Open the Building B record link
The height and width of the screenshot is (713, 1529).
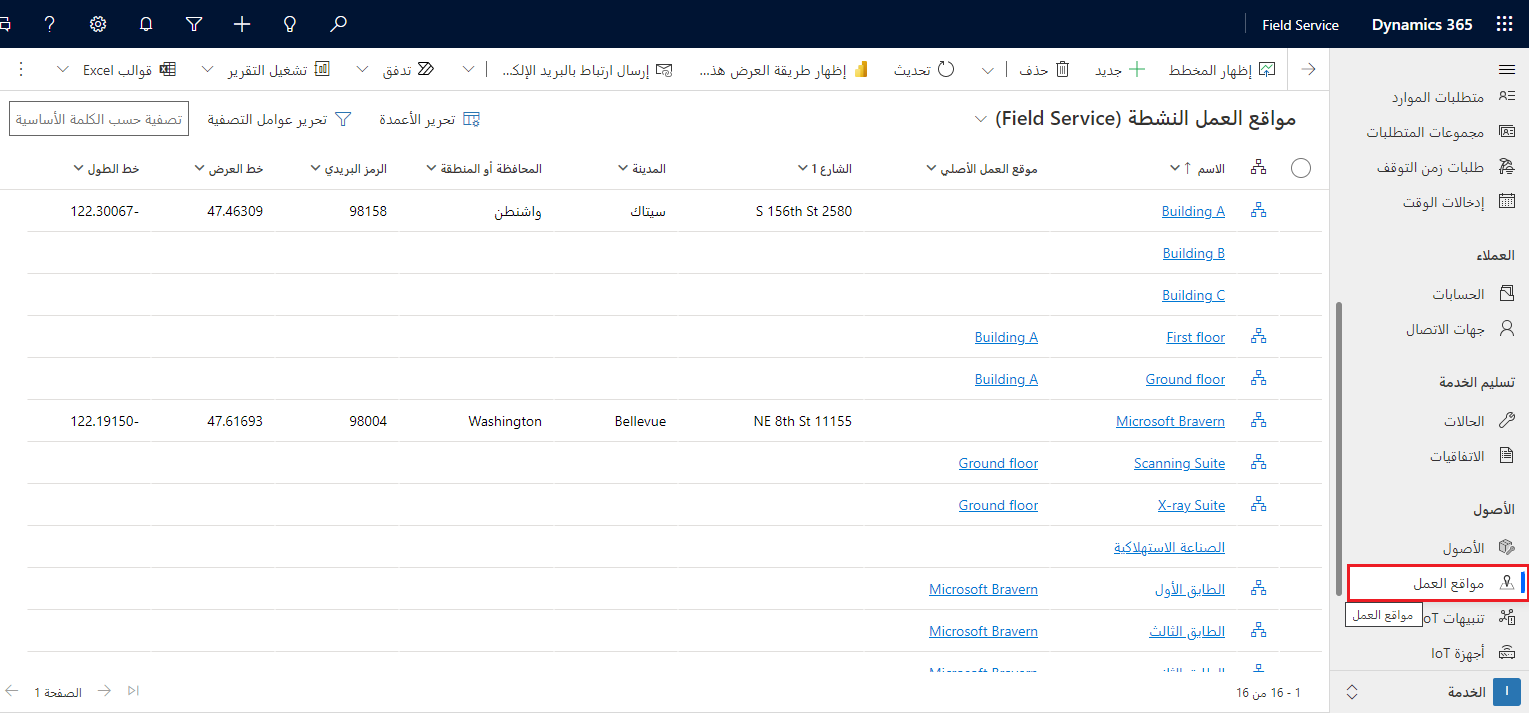pyautogui.click(x=1194, y=253)
